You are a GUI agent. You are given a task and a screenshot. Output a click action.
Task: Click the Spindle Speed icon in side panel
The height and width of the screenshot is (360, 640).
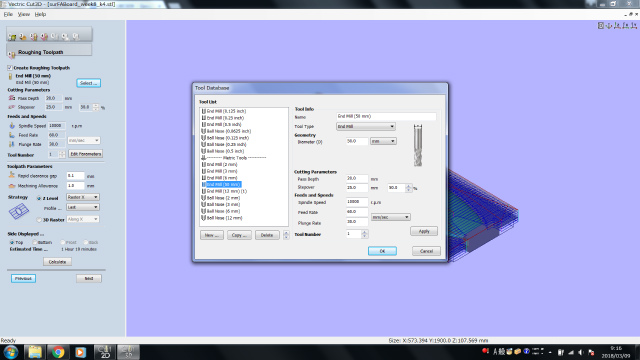coord(12,126)
